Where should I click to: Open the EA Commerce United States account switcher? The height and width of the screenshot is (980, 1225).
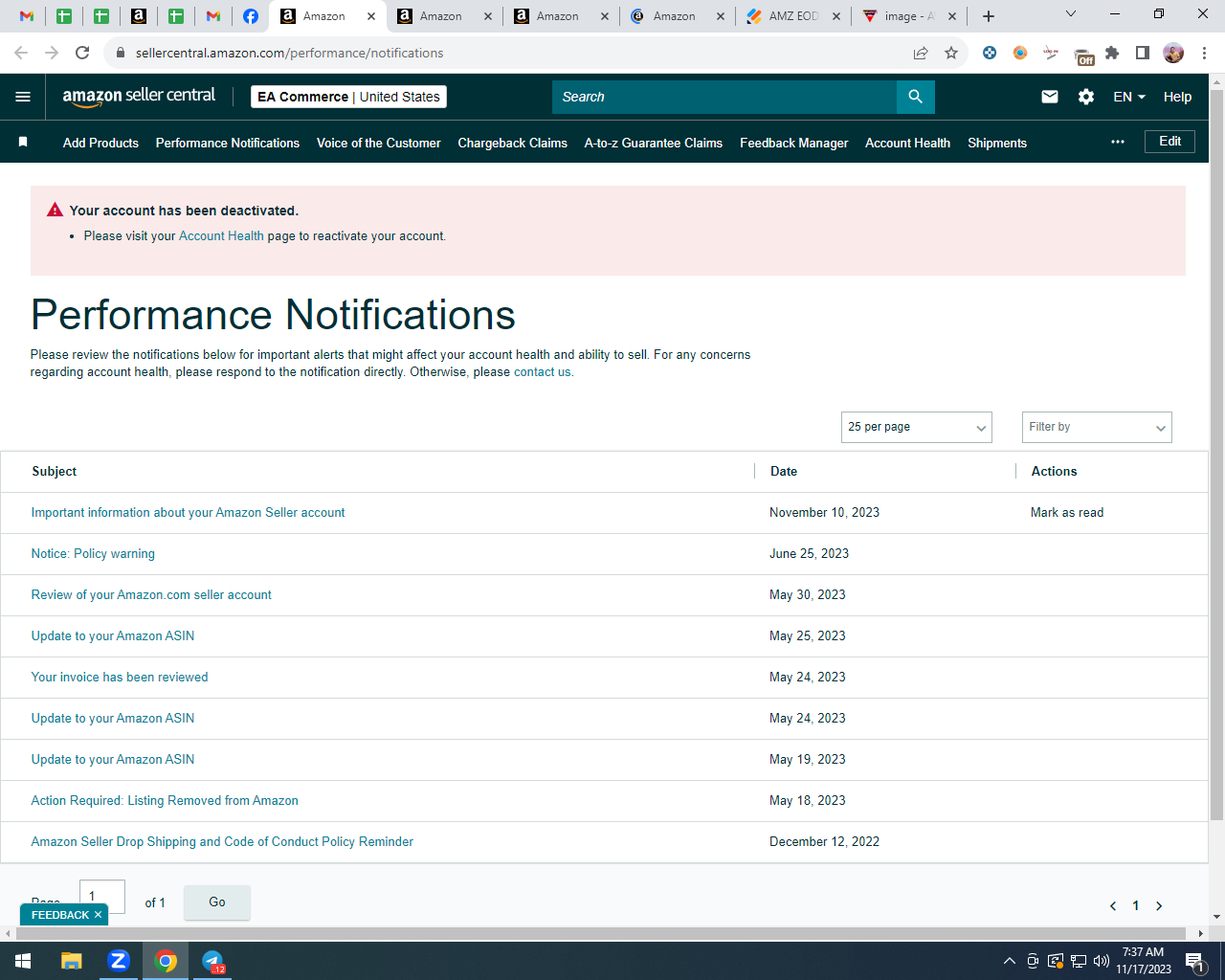(349, 97)
